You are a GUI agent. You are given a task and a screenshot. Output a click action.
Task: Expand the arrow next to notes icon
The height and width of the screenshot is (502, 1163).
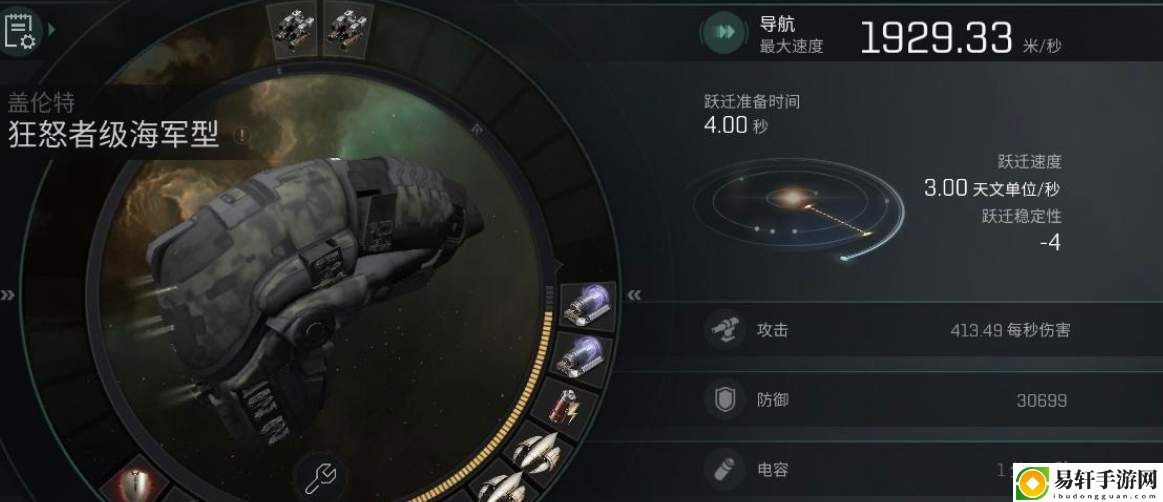click(51, 29)
